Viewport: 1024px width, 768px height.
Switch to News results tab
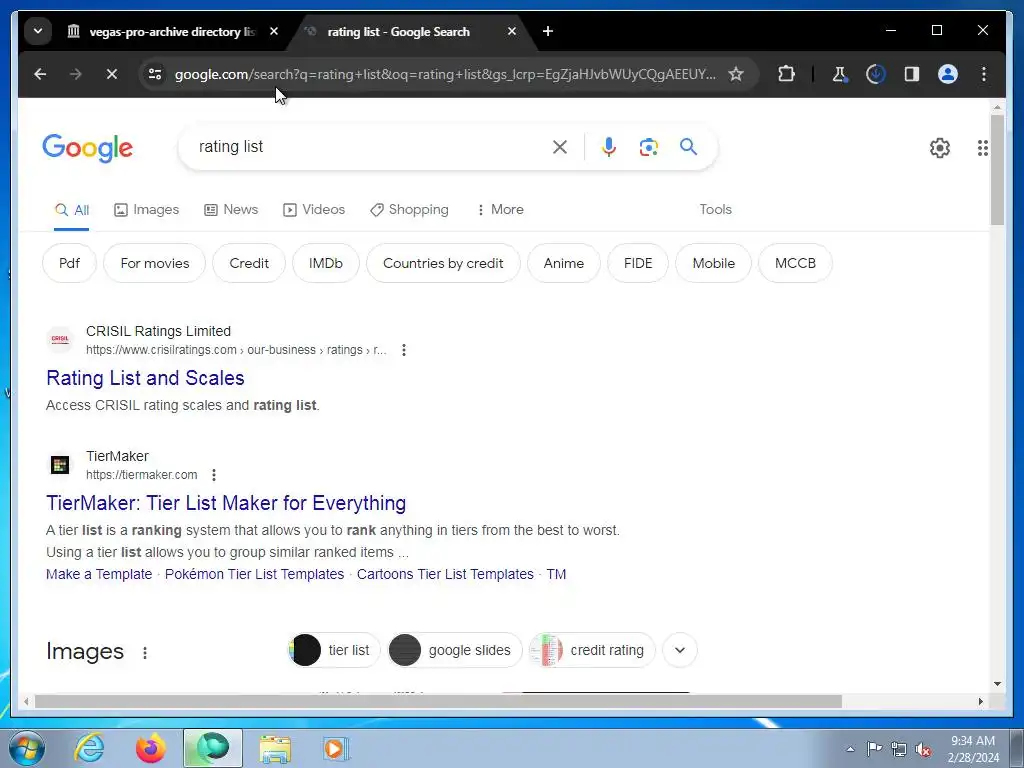(x=231, y=210)
